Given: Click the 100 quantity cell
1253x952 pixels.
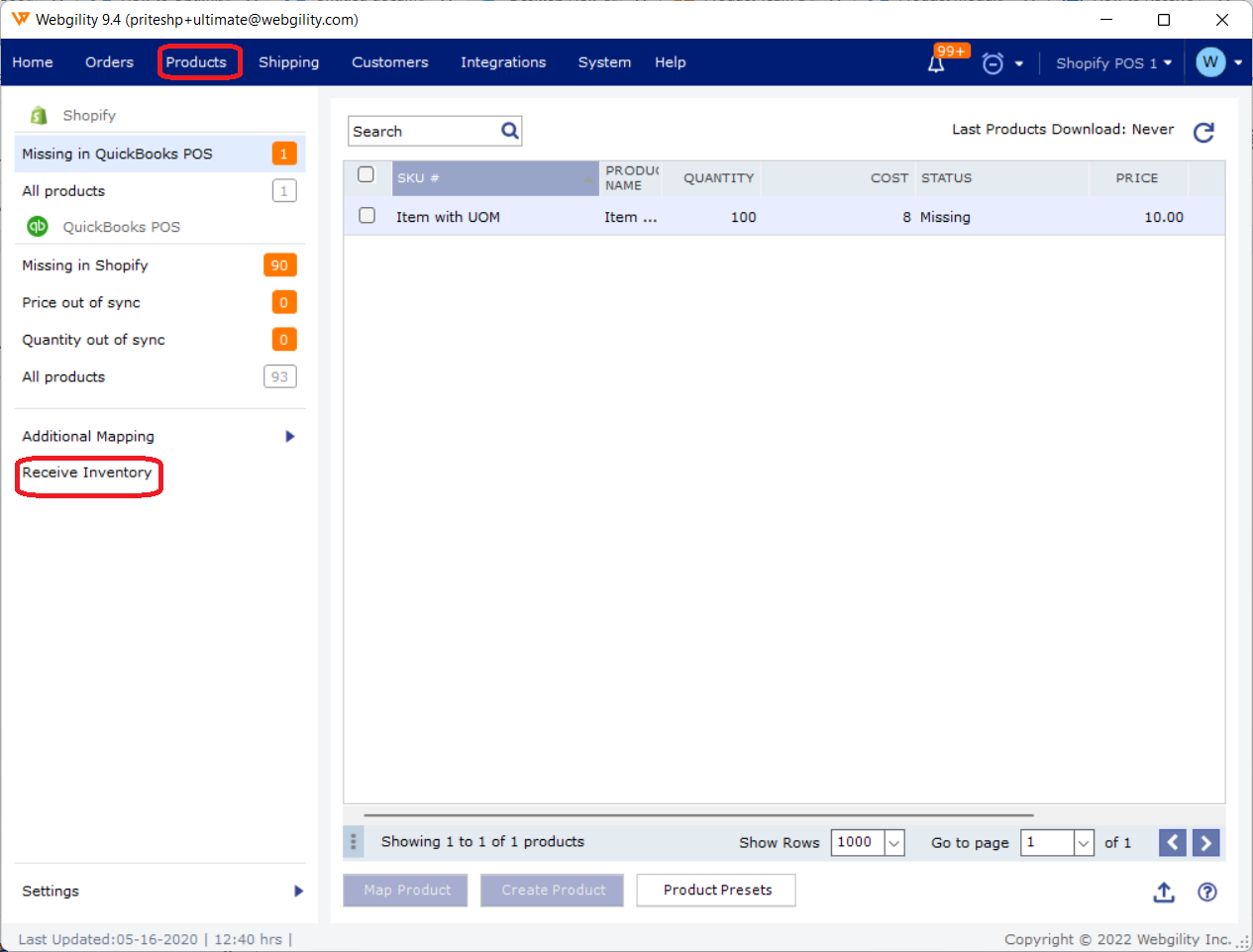Looking at the screenshot, I should (744, 217).
